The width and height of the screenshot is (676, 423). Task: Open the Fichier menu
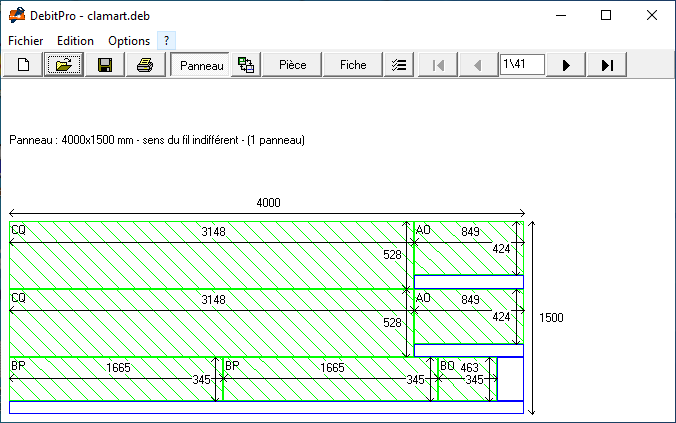[x=25, y=41]
